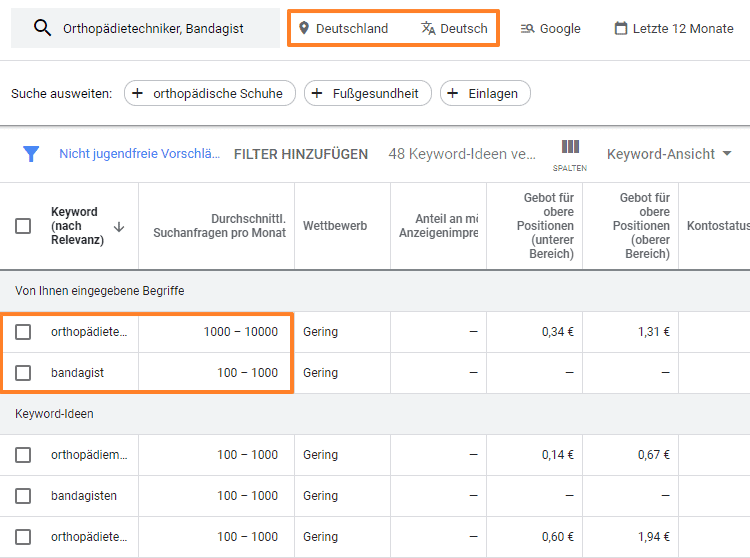750x558 pixels.
Task: Click the 1,31 € upper bid value
Action: [x=654, y=332]
